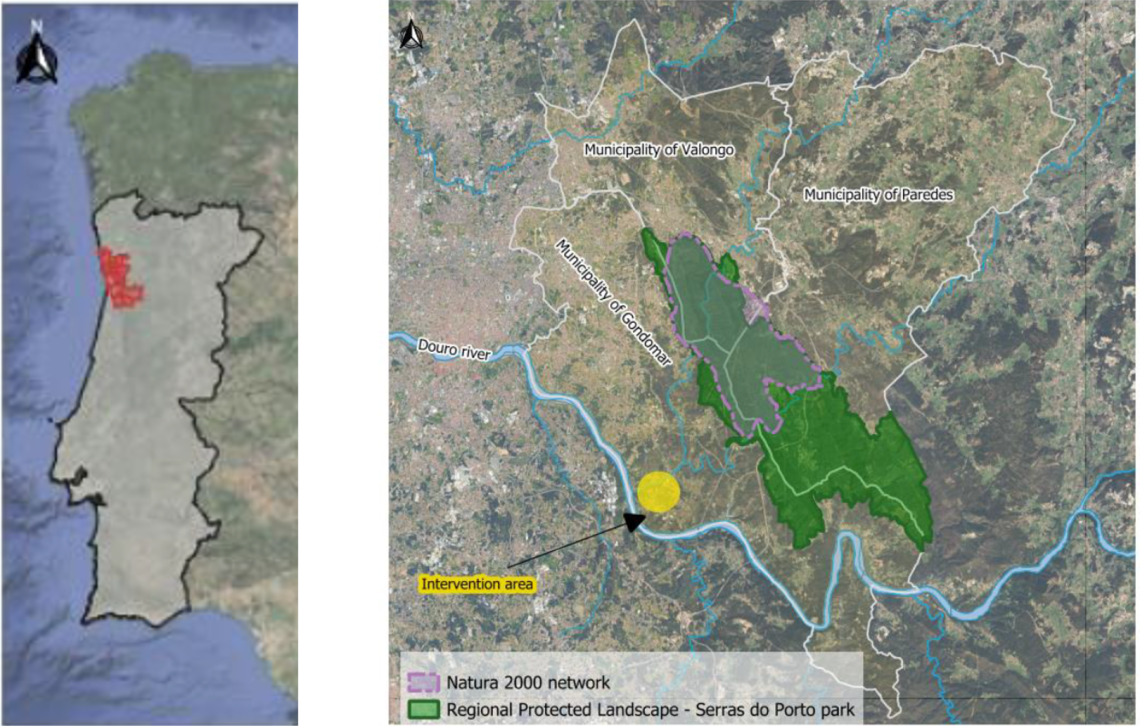Viewport: 1140px width, 726px height.
Task: Click the Douro river text label
Action: pos(457,350)
